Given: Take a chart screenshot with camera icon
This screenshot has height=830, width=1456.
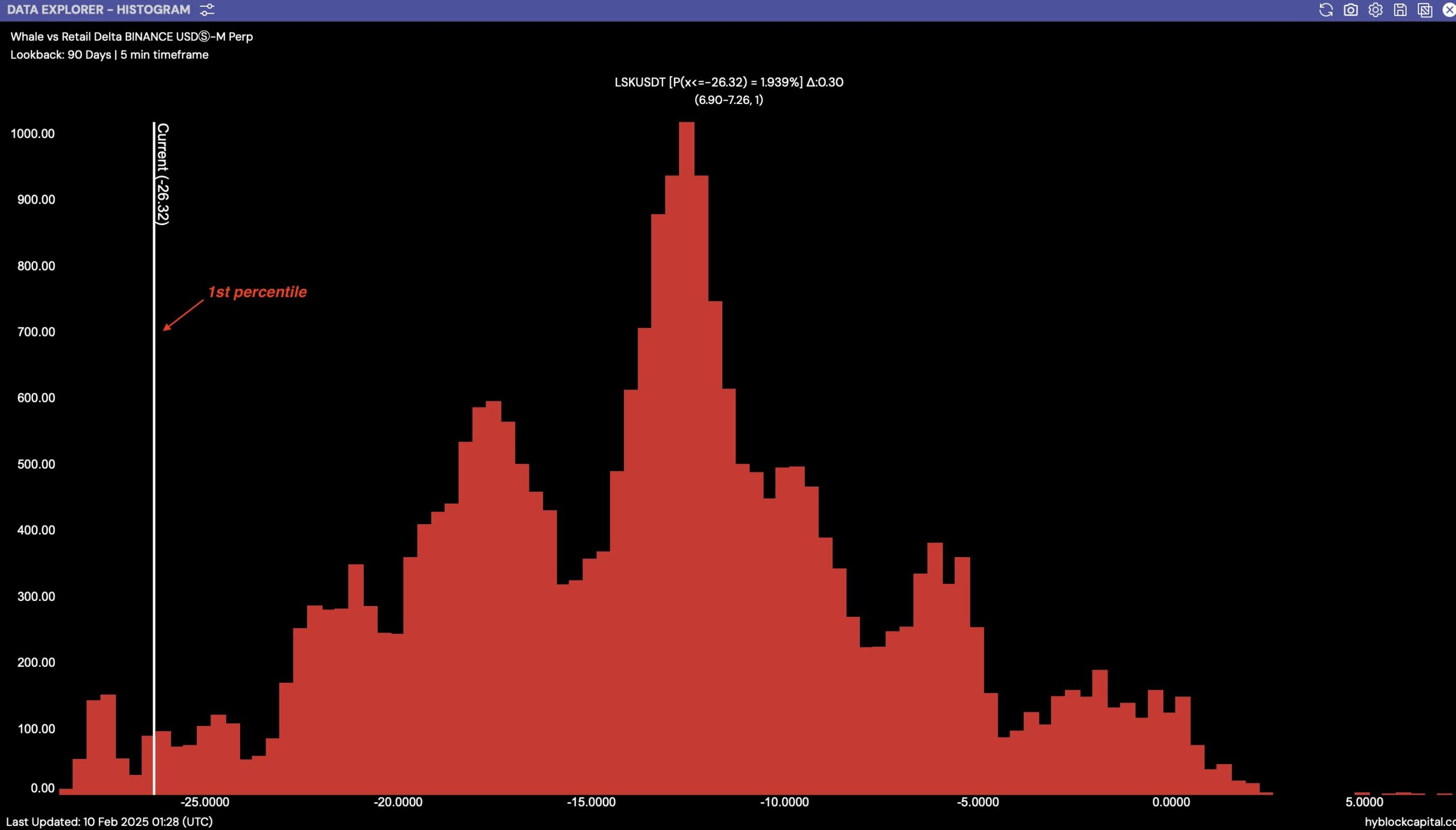Looking at the screenshot, I should click(1350, 10).
